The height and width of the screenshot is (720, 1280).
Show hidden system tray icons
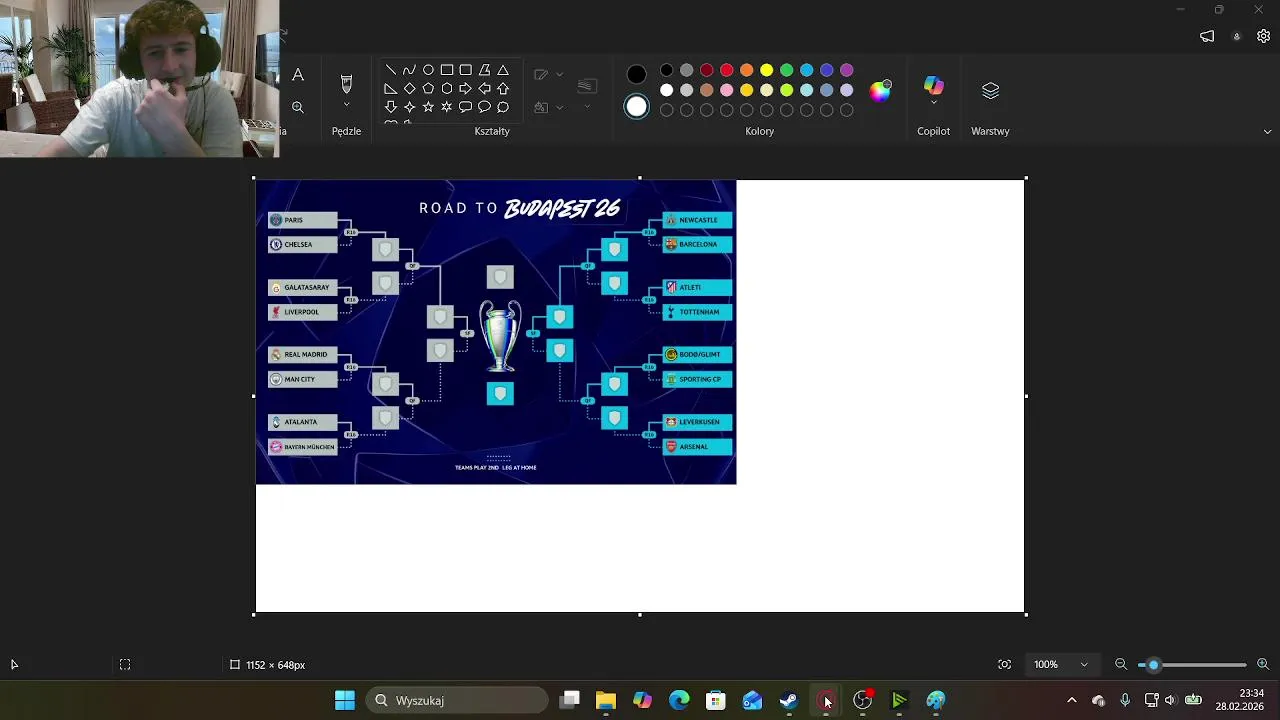coord(1072,700)
